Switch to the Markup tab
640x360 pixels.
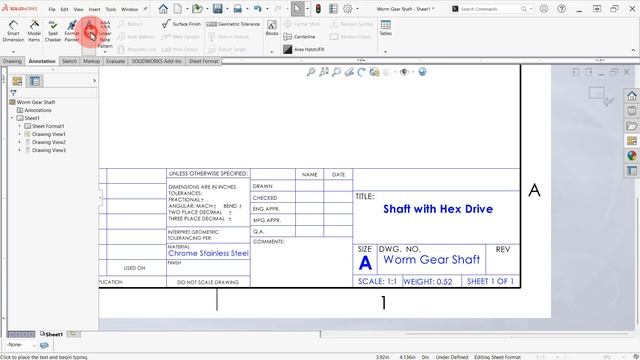91,61
